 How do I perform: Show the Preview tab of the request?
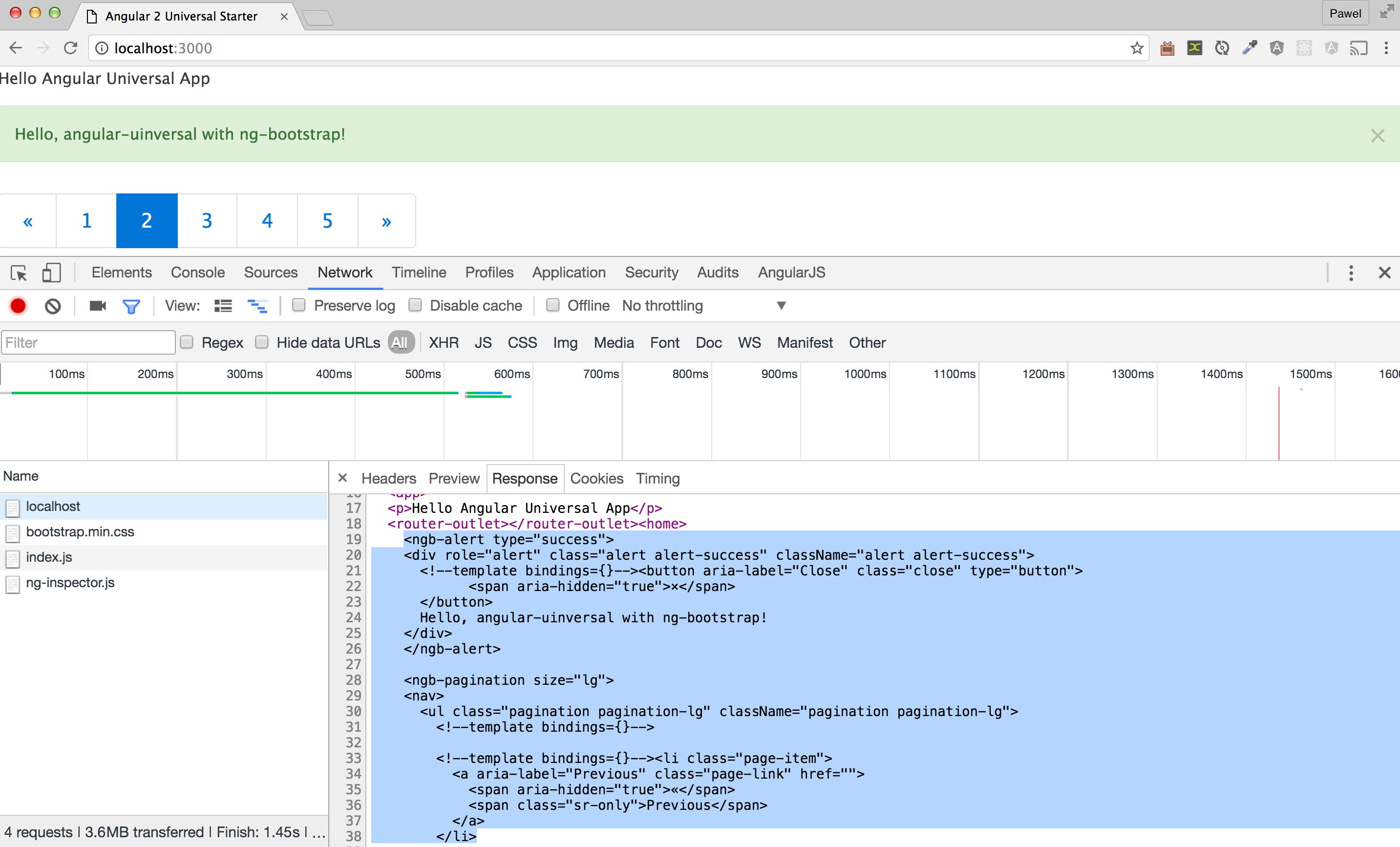coord(454,478)
